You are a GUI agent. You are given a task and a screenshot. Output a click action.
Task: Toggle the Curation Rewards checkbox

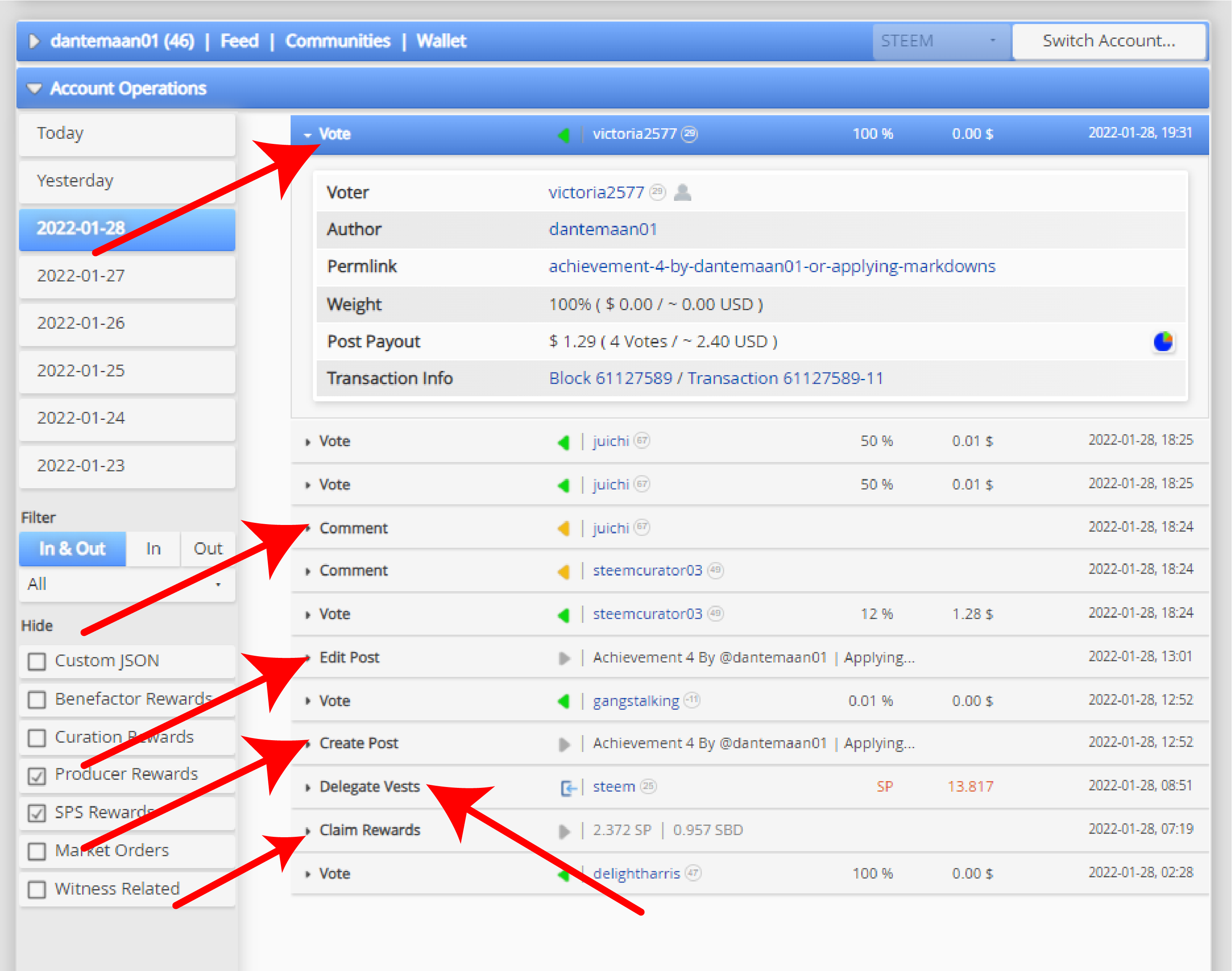[x=37, y=738]
